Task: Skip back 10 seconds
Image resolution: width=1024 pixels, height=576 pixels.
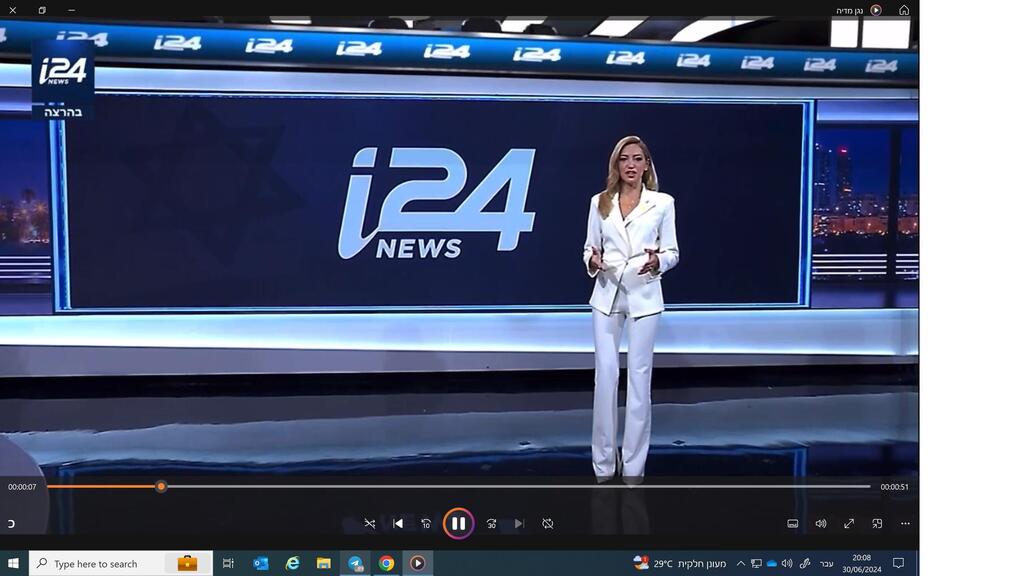Action: tap(426, 523)
